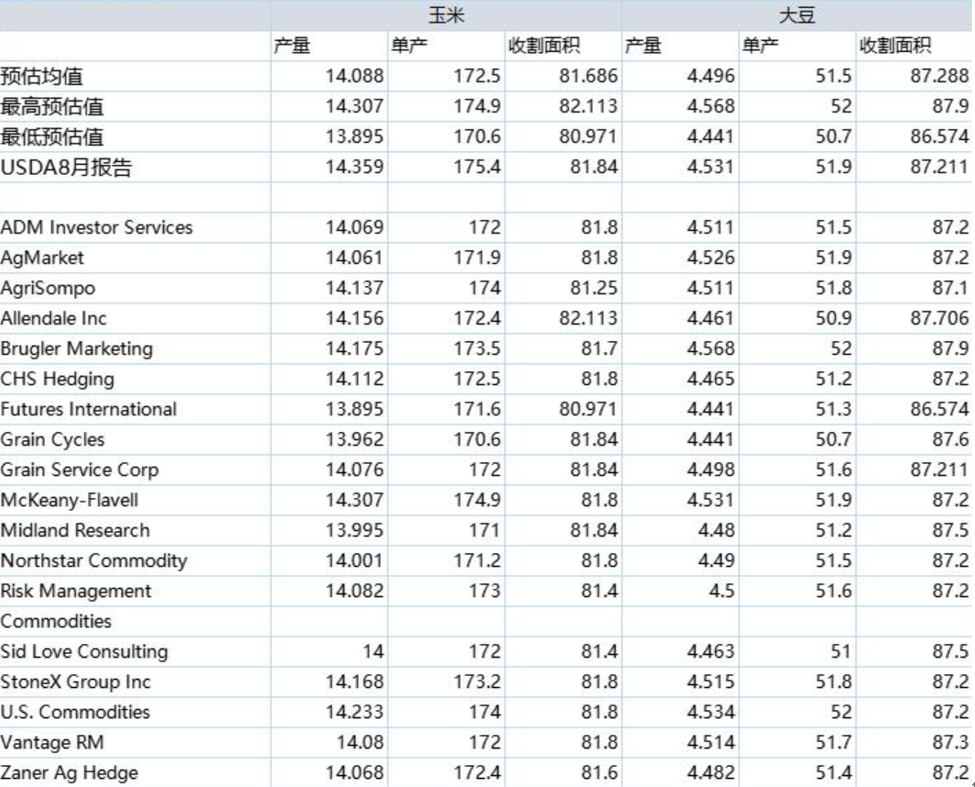Click Sid Love soybean production 4.463
Viewport: 975px width, 787px height.
click(711, 651)
